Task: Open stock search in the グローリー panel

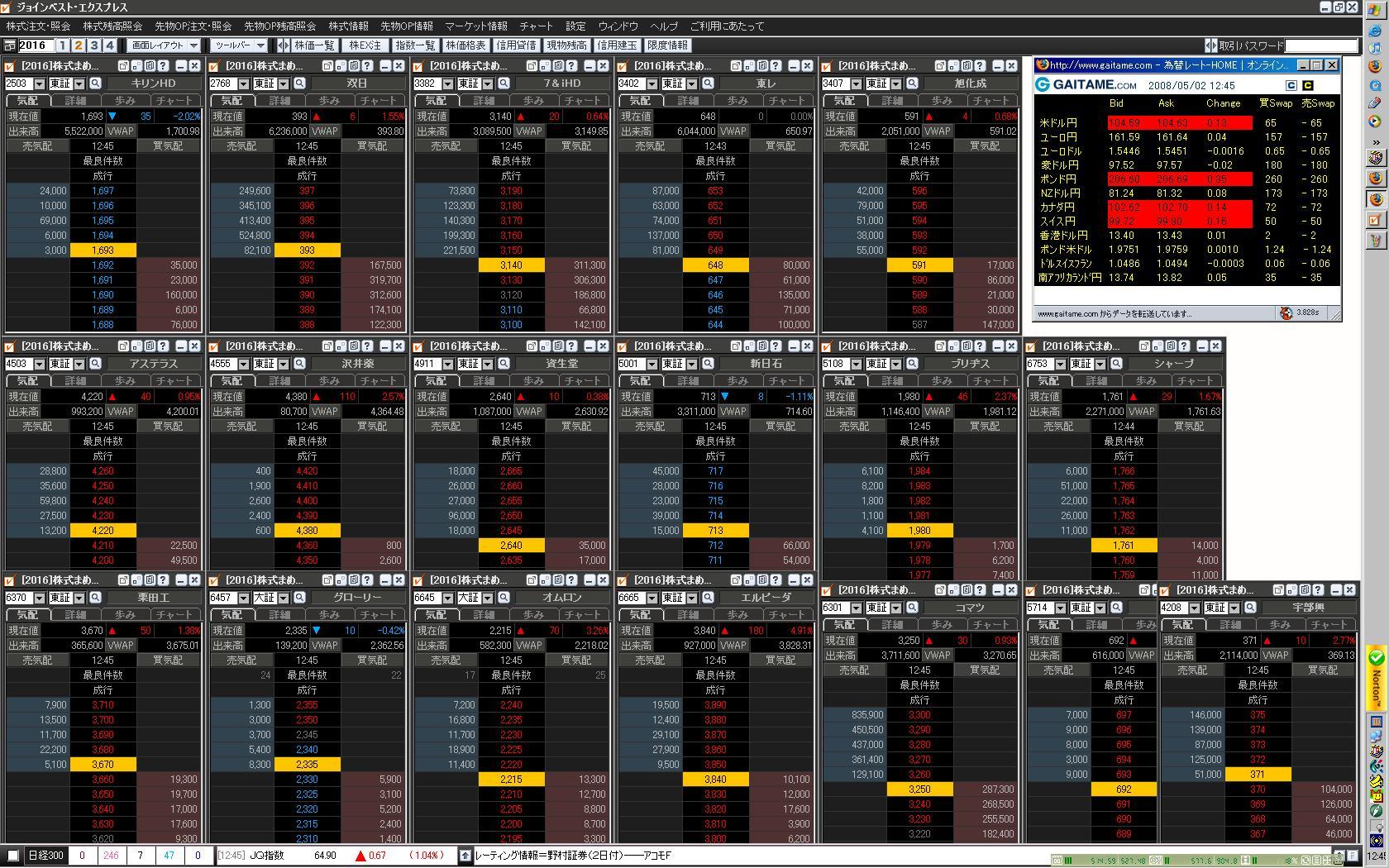Action: tap(299, 598)
